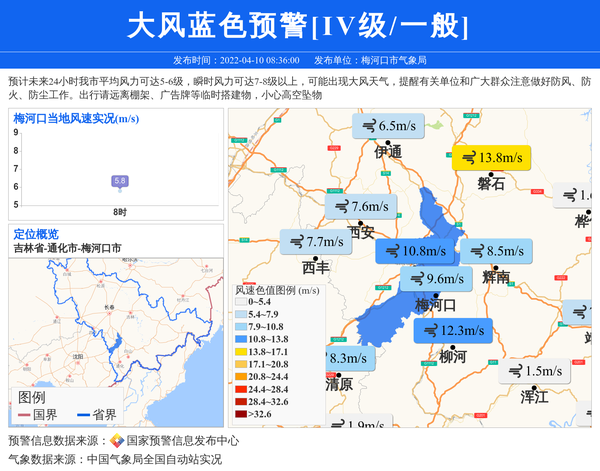Click the 国家预警信息发布中心 source text

point(182,440)
